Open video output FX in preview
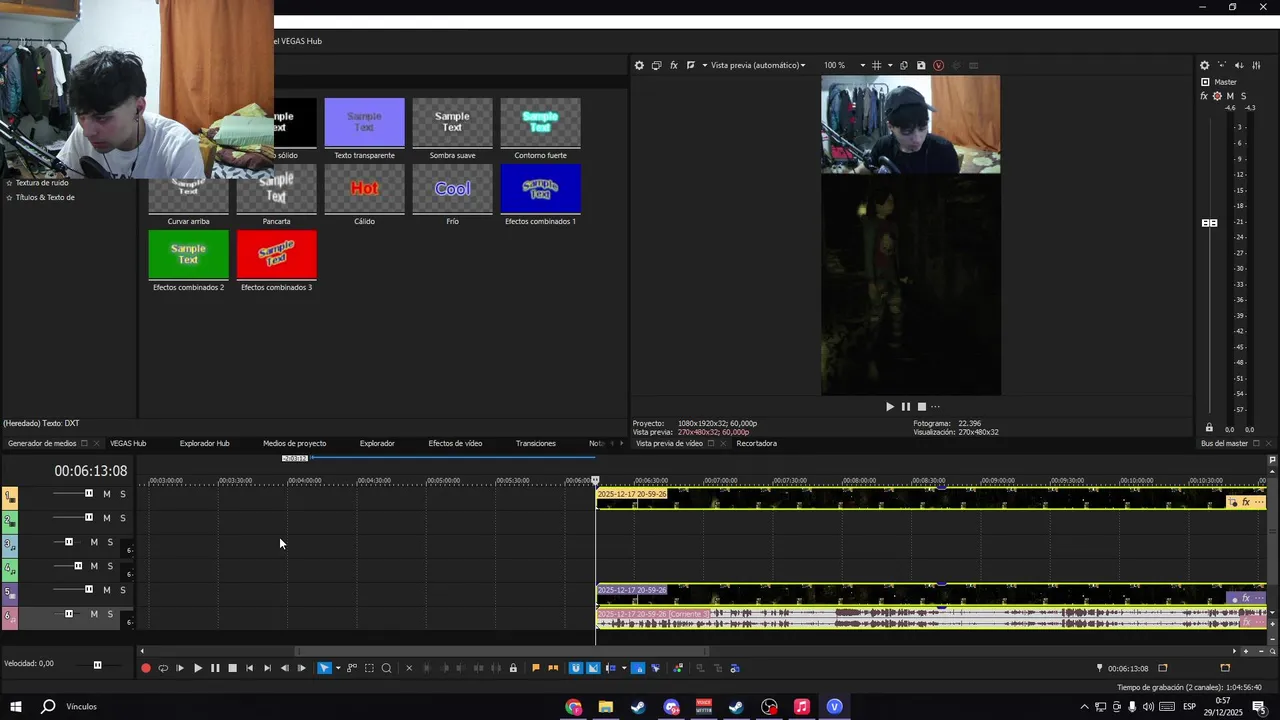The image size is (1280, 720). click(x=674, y=65)
